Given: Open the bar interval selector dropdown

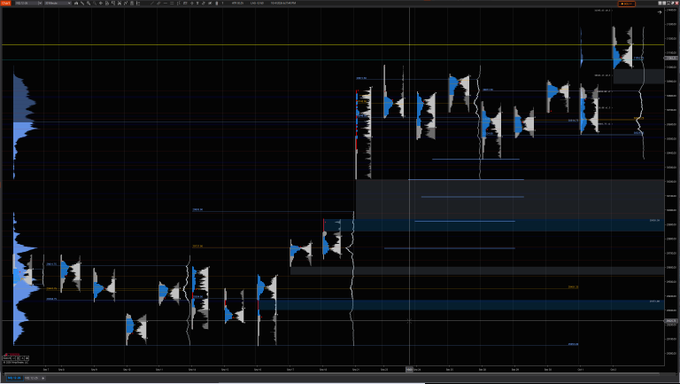Looking at the screenshot, I should point(57,3).
